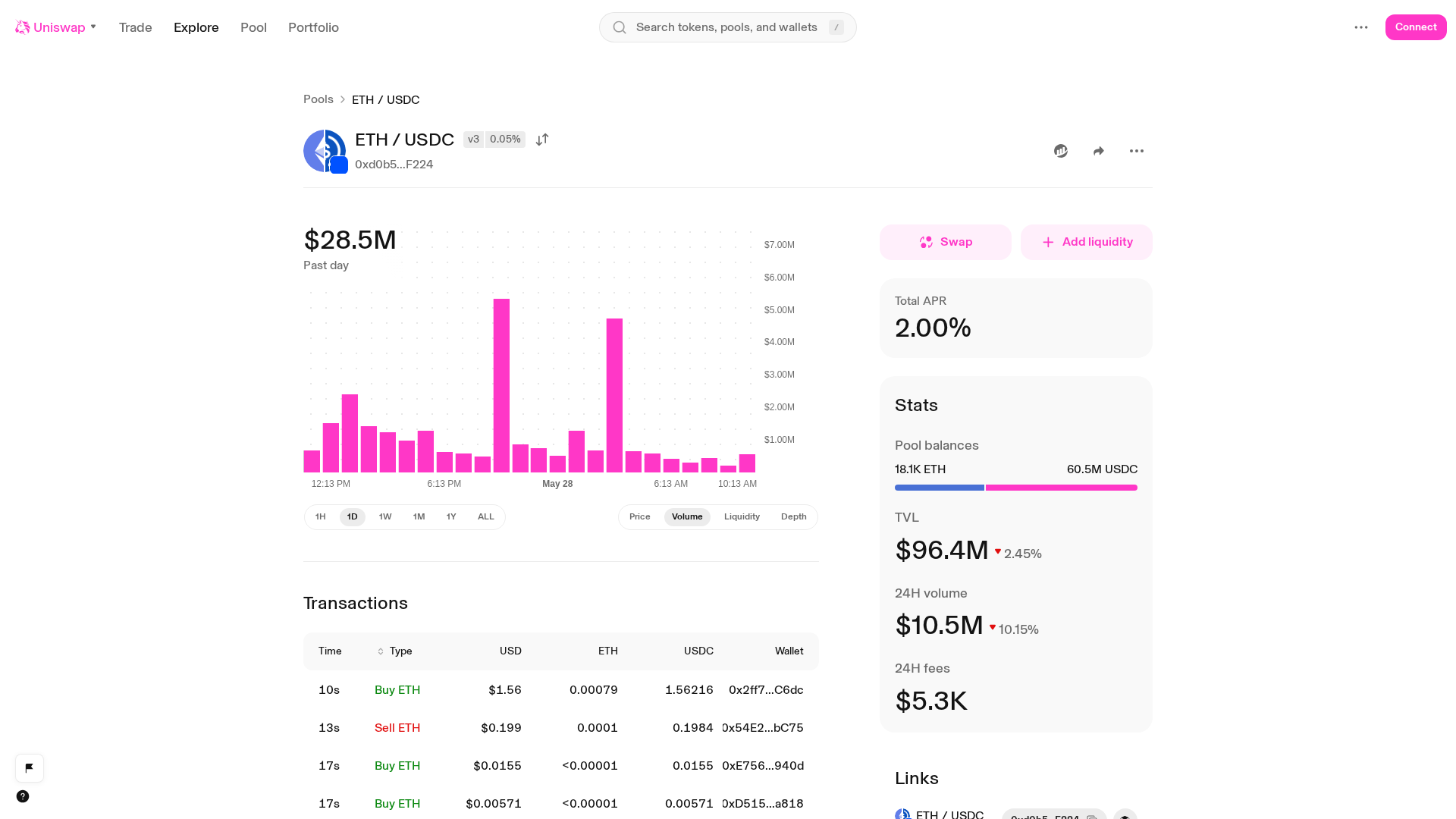The height and width of the screenshot is (819, 1456).
Task: Click the TVL value $96.4M
Action: 942,551
